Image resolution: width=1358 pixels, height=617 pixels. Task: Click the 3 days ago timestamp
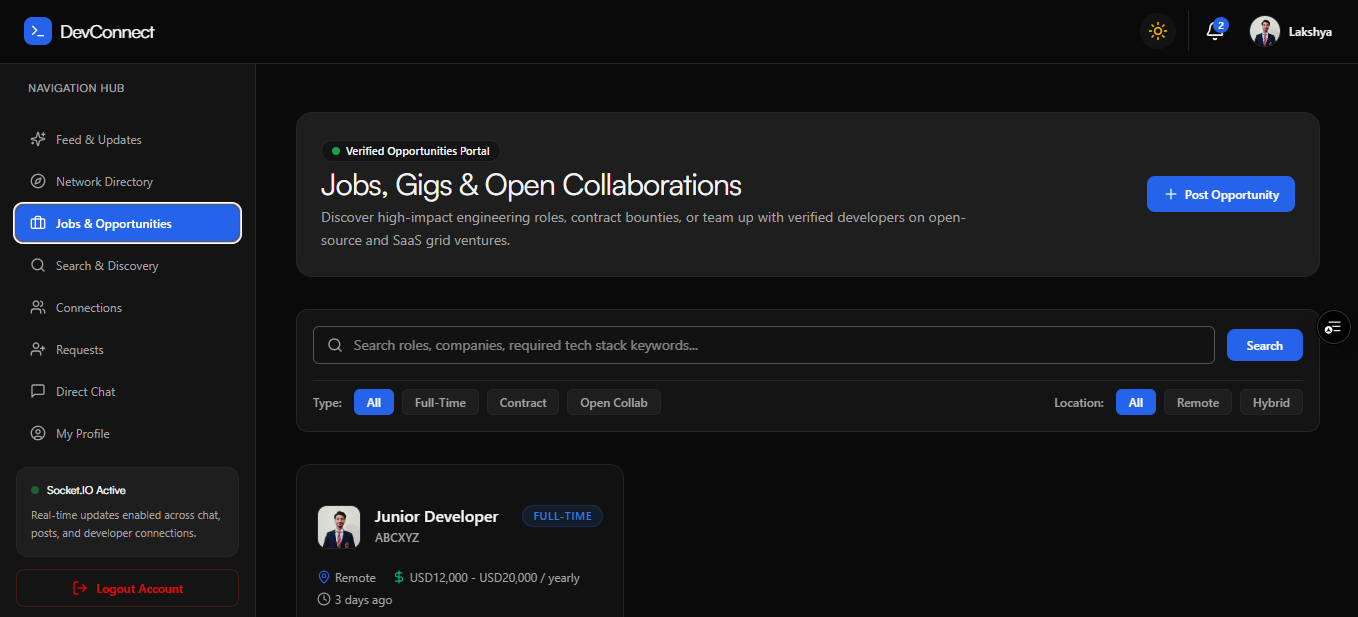coord(363,600)
